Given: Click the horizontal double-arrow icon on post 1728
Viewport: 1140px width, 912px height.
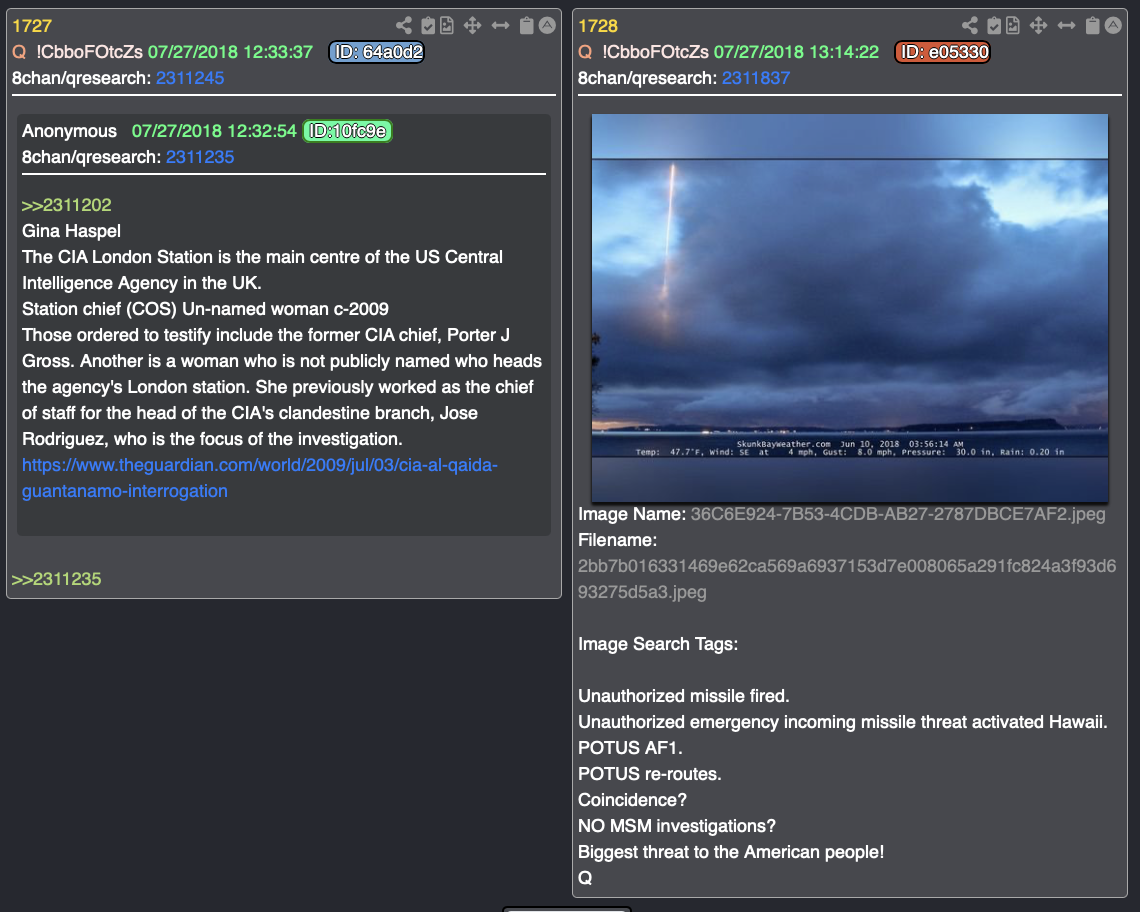Looking at the screenshot, I should click(1067, 25).
